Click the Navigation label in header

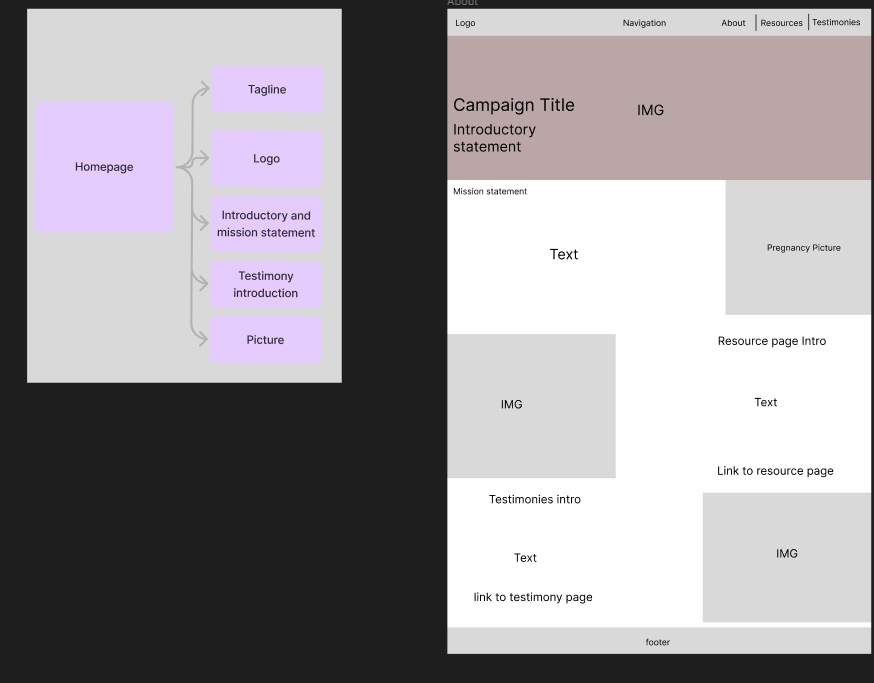(x=644, y=23)
